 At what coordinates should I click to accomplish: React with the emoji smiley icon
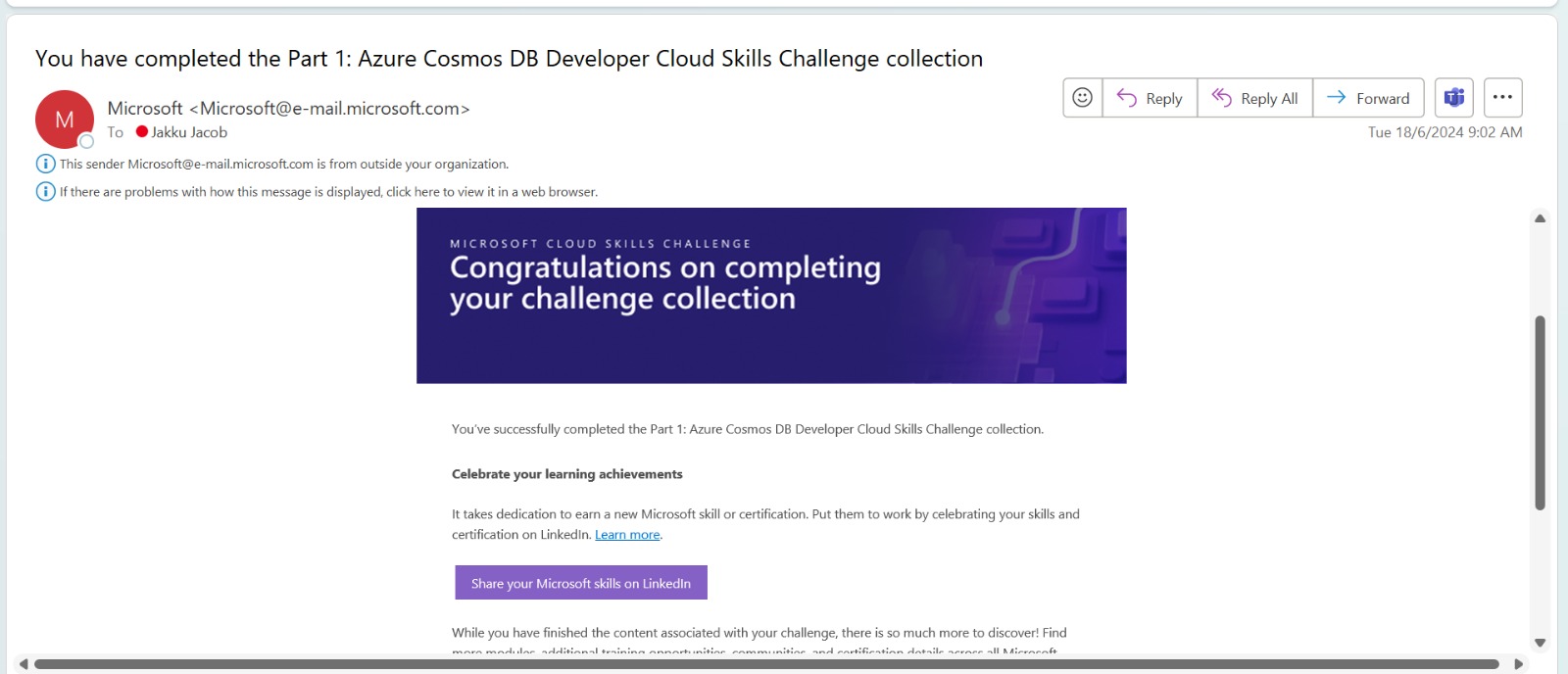tap(1083, 98)
